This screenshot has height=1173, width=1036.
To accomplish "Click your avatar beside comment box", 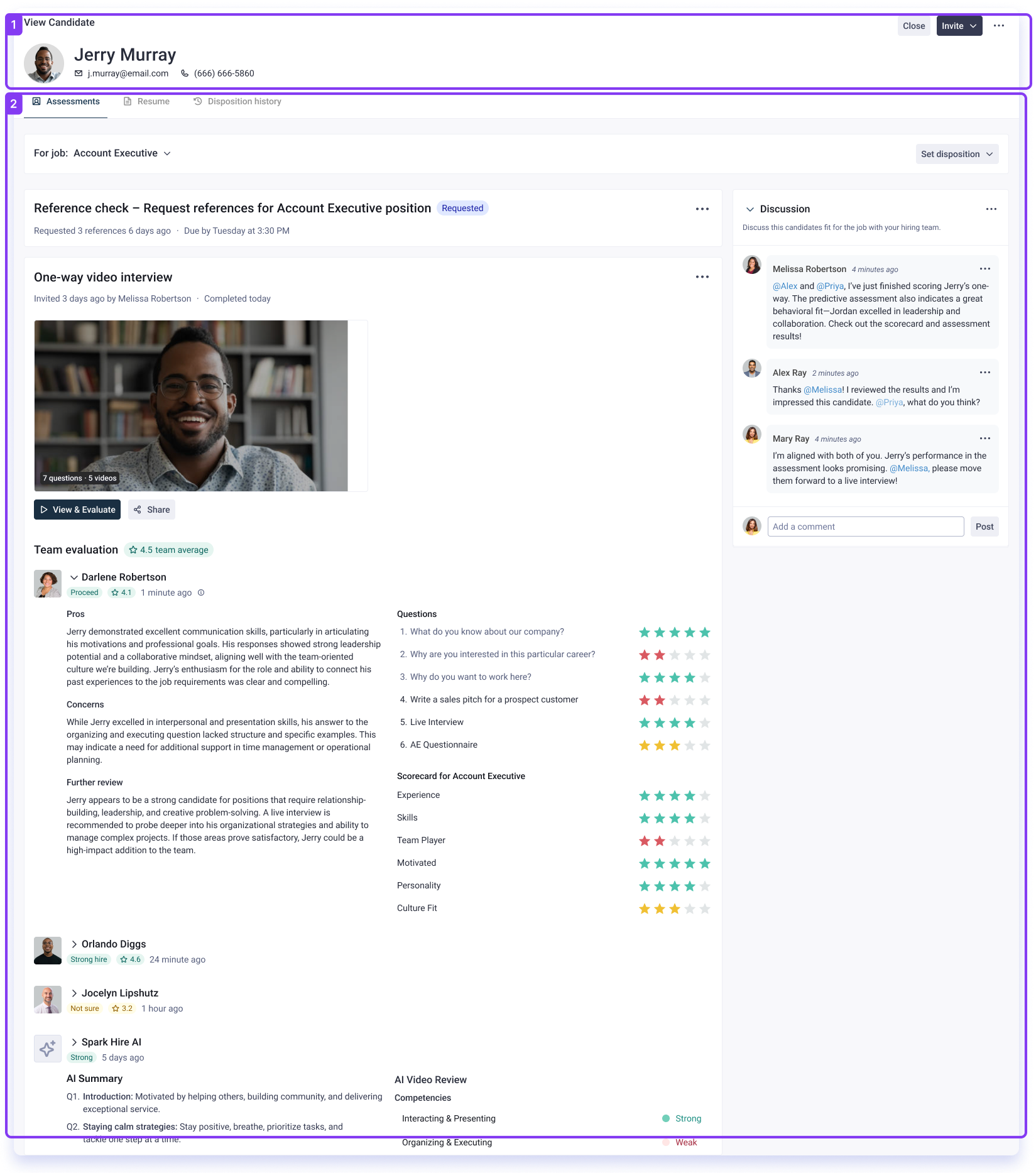I will 752,526.
